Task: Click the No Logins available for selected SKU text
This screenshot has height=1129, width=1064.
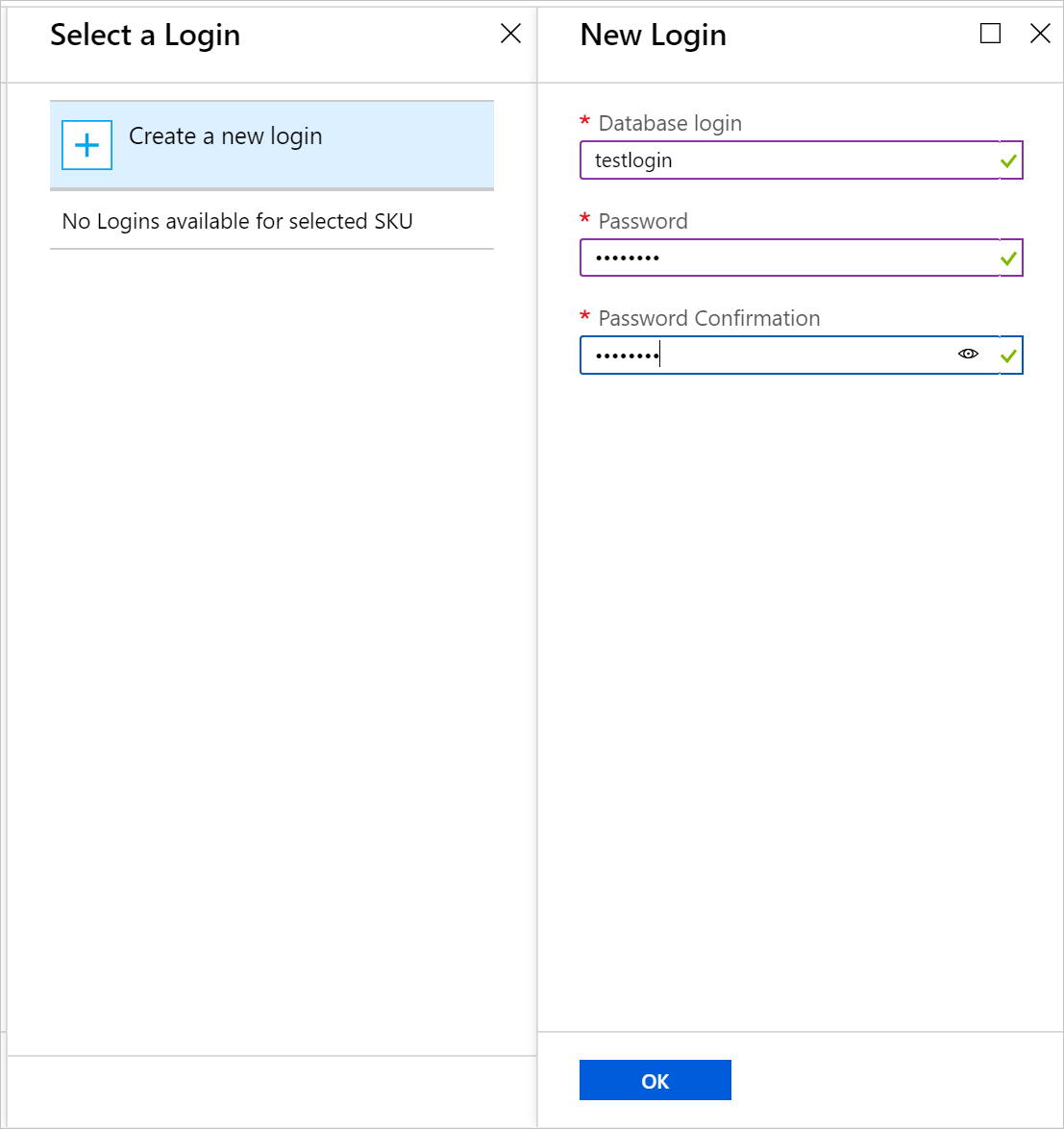Action: (237, 221)
